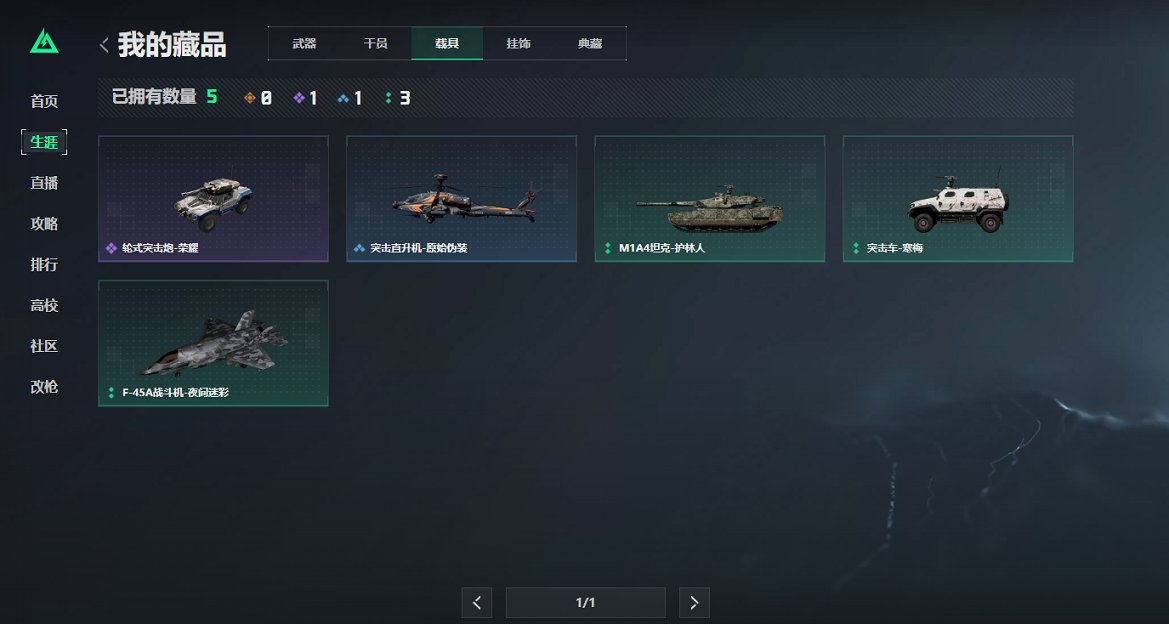The width and height of the screenshot is (1169, 624).
Task: Select the F-45A战斗机-夜间迷彩 jet card
Action: click(213, 344)
